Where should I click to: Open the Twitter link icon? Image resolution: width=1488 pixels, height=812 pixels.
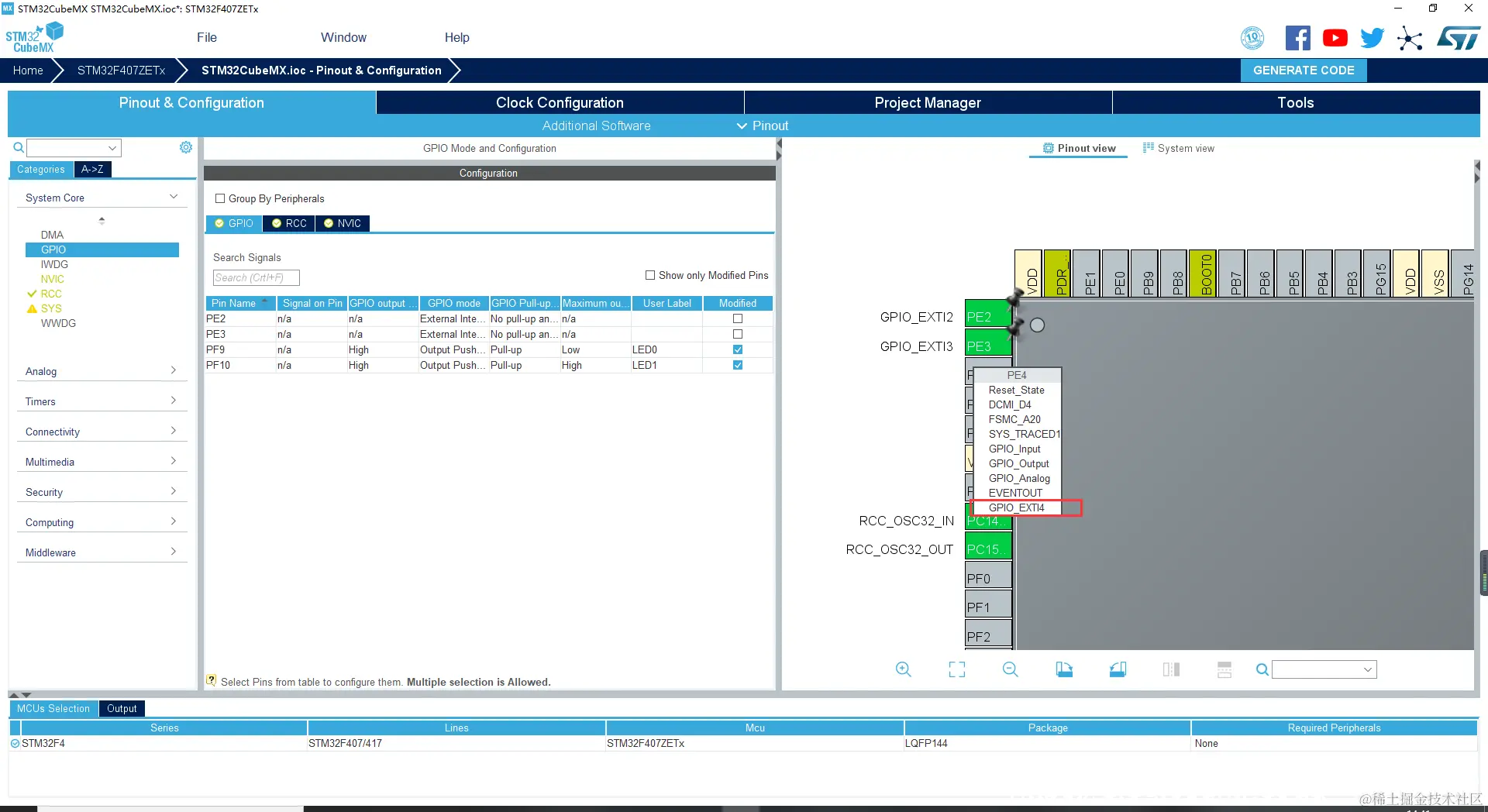coord(1372,38)
